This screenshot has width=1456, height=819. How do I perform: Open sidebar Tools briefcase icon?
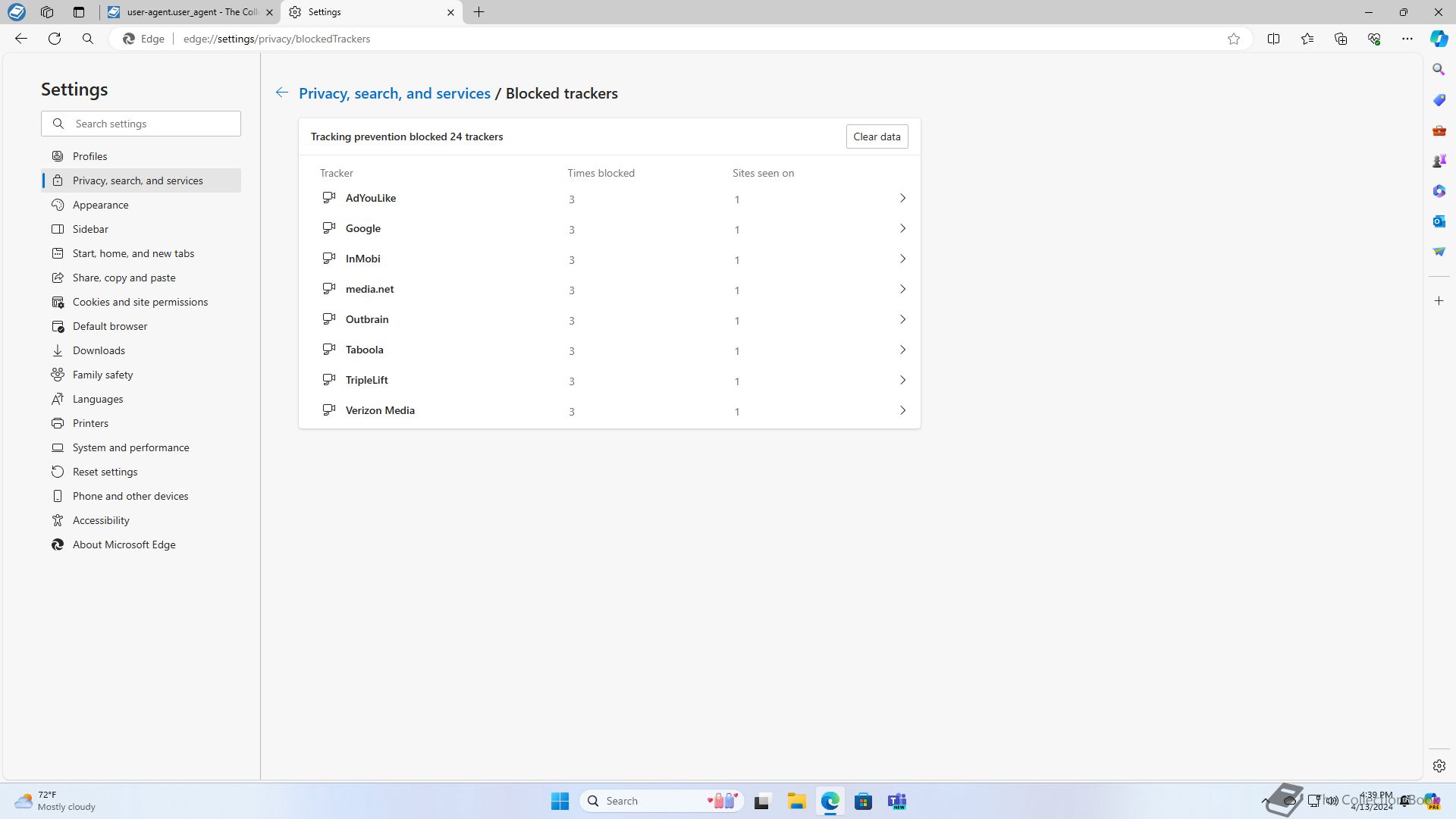1439,130
